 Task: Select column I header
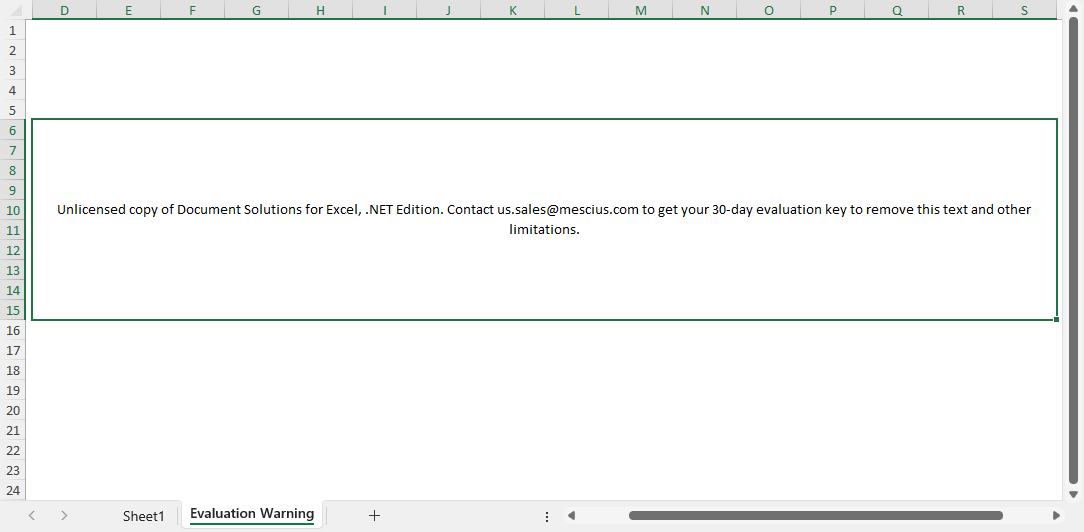click(x=384, y=10)
